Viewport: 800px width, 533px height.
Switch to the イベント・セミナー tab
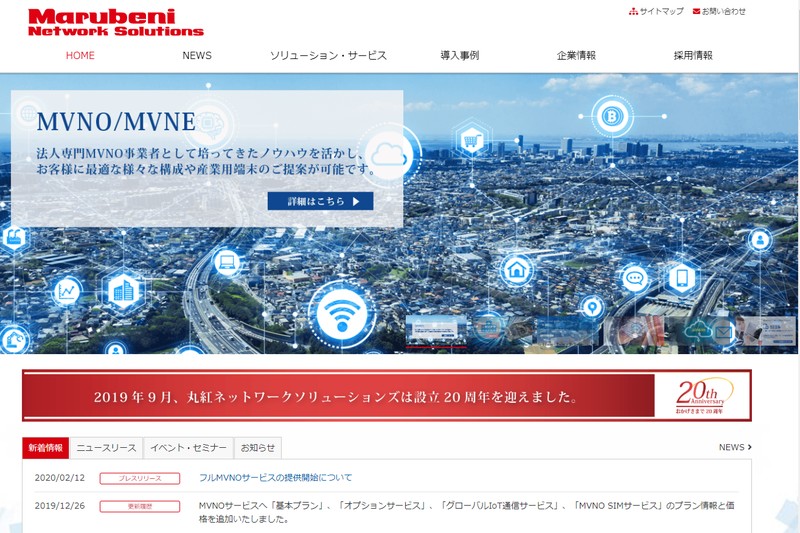point(188,448)
